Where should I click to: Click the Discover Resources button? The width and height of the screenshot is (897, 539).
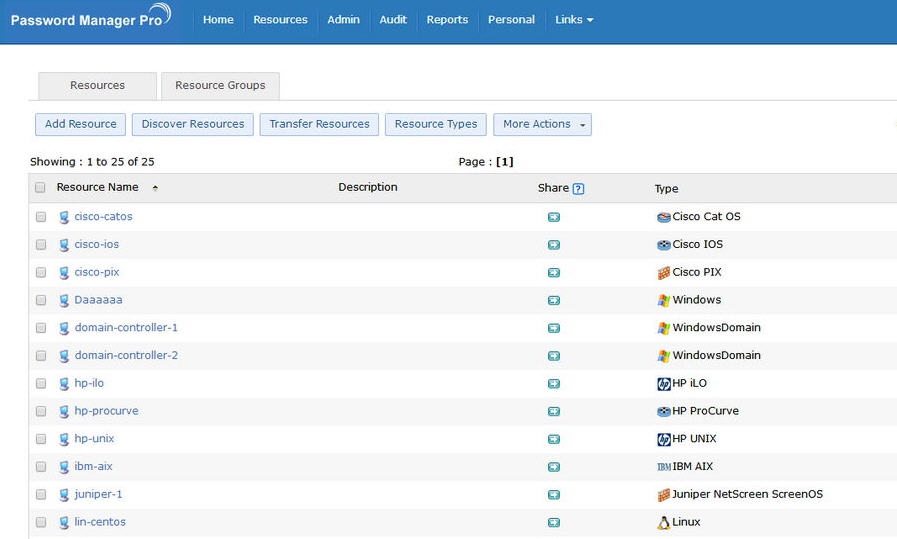[193, 124]
